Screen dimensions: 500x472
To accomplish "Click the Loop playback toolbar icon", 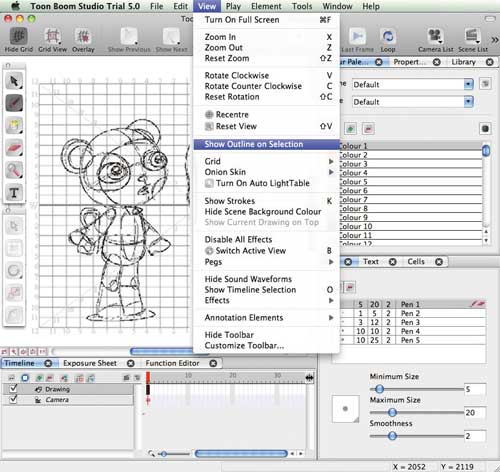I will click(388, 36).
